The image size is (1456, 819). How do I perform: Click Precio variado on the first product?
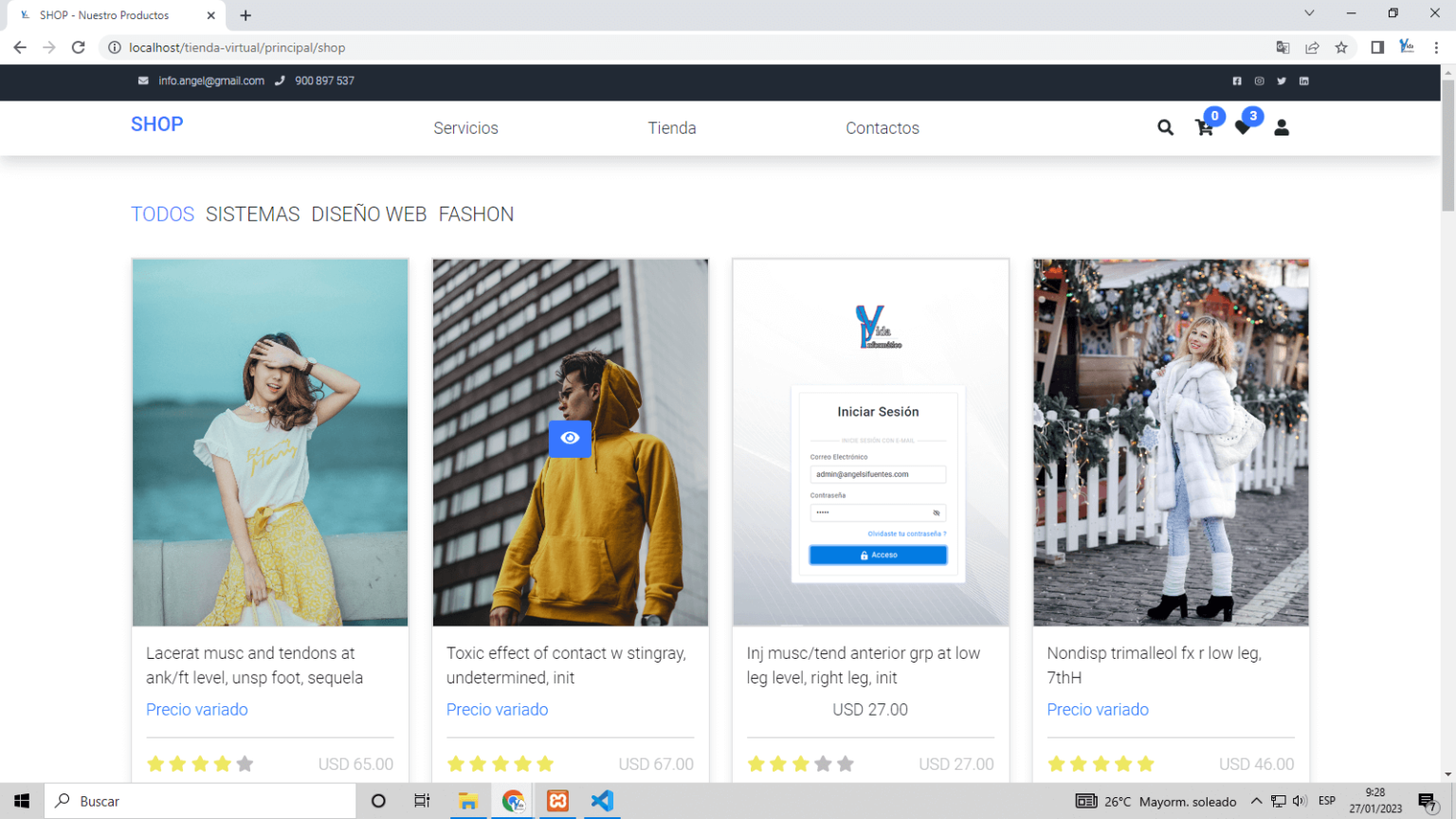click(197, 709)
